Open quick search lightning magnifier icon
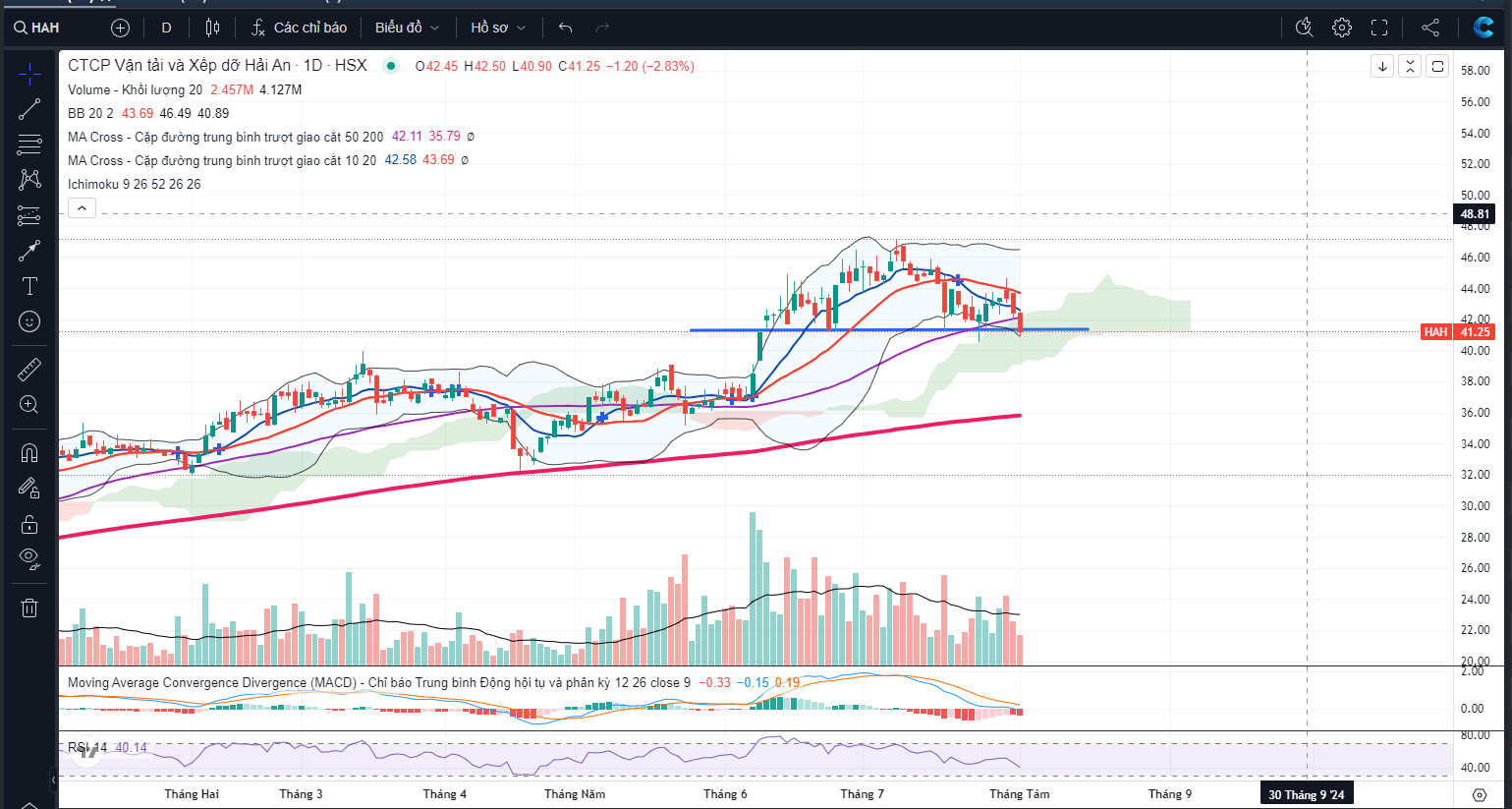This screenshot has width=1512, height=809. click(x=1305, y=28)
